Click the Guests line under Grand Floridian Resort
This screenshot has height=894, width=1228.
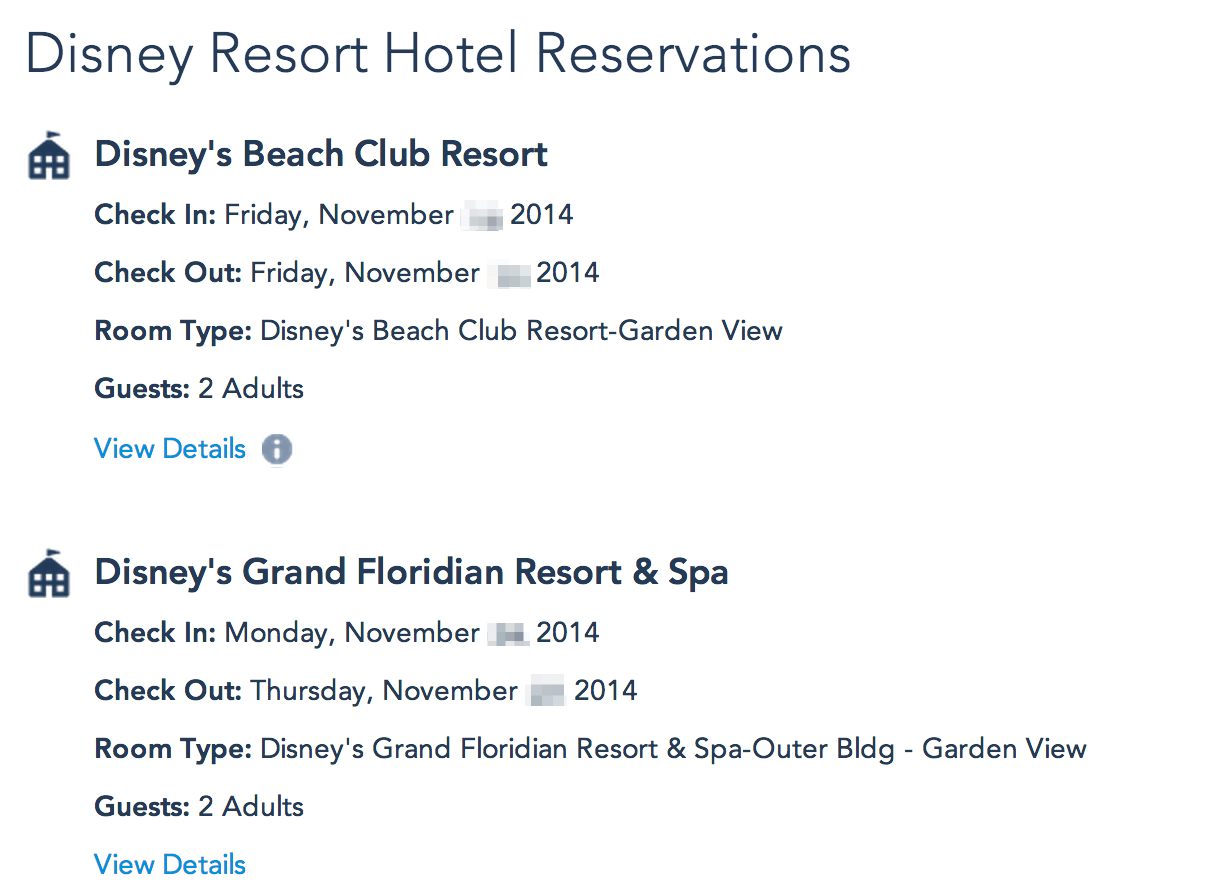[199, 807]
